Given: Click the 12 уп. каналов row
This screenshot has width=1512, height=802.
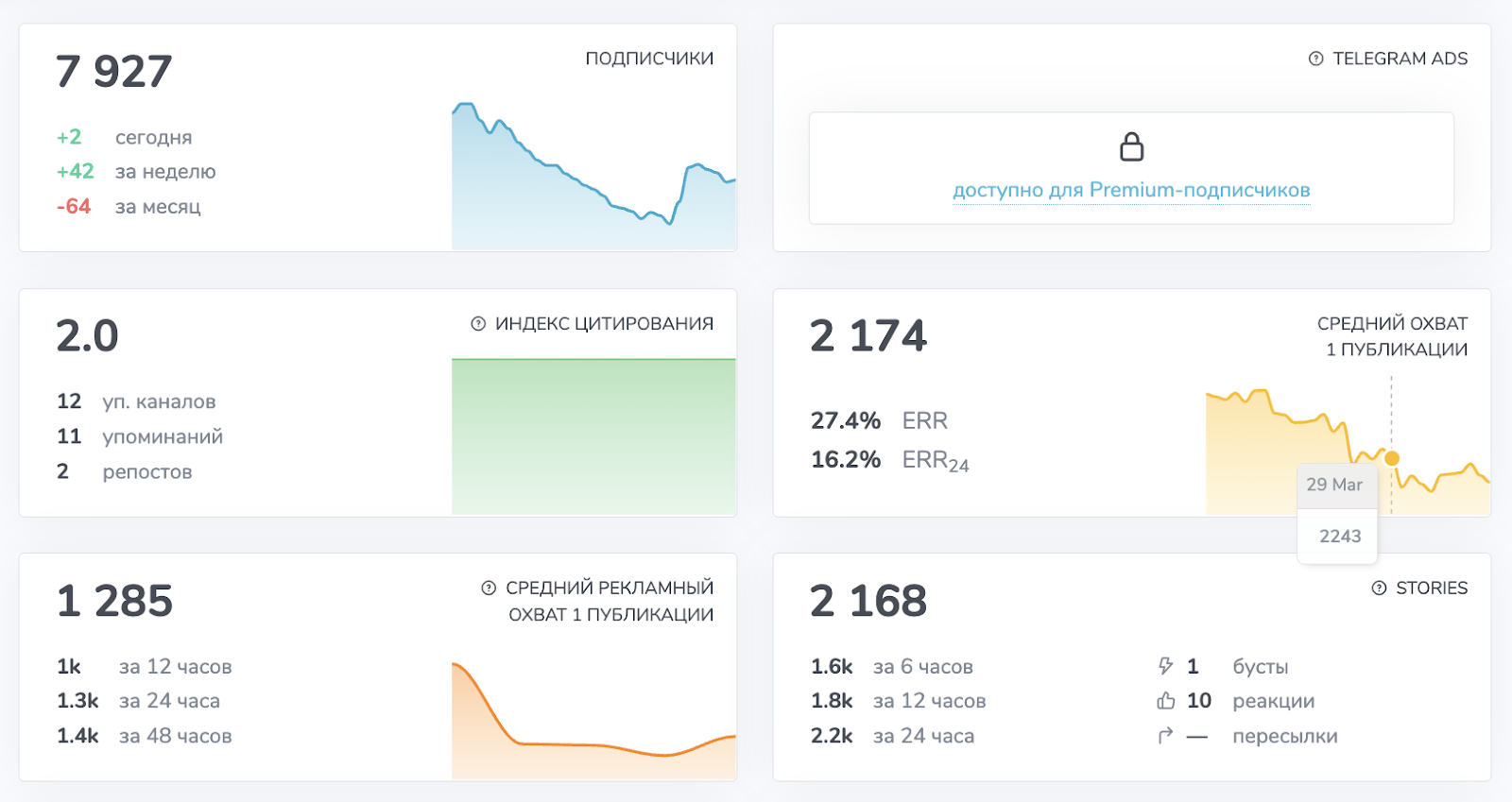Looking at the screenshot, I should click(x=136, y=401).
